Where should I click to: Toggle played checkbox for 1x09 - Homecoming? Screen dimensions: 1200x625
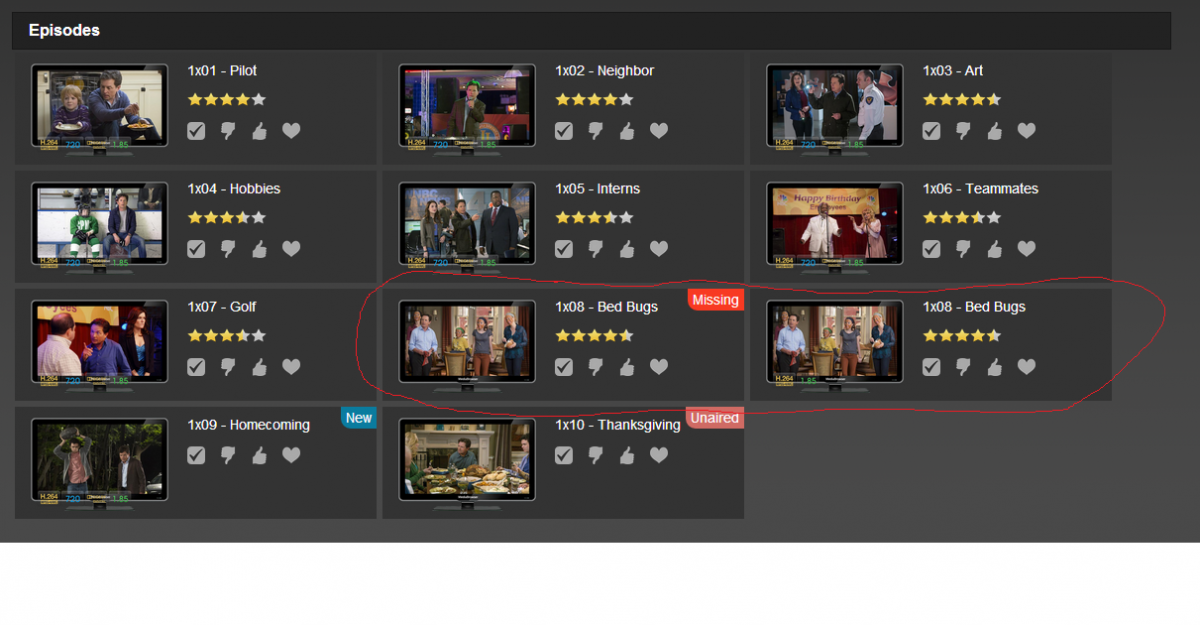pyautogui.click(x=196, y=455)
